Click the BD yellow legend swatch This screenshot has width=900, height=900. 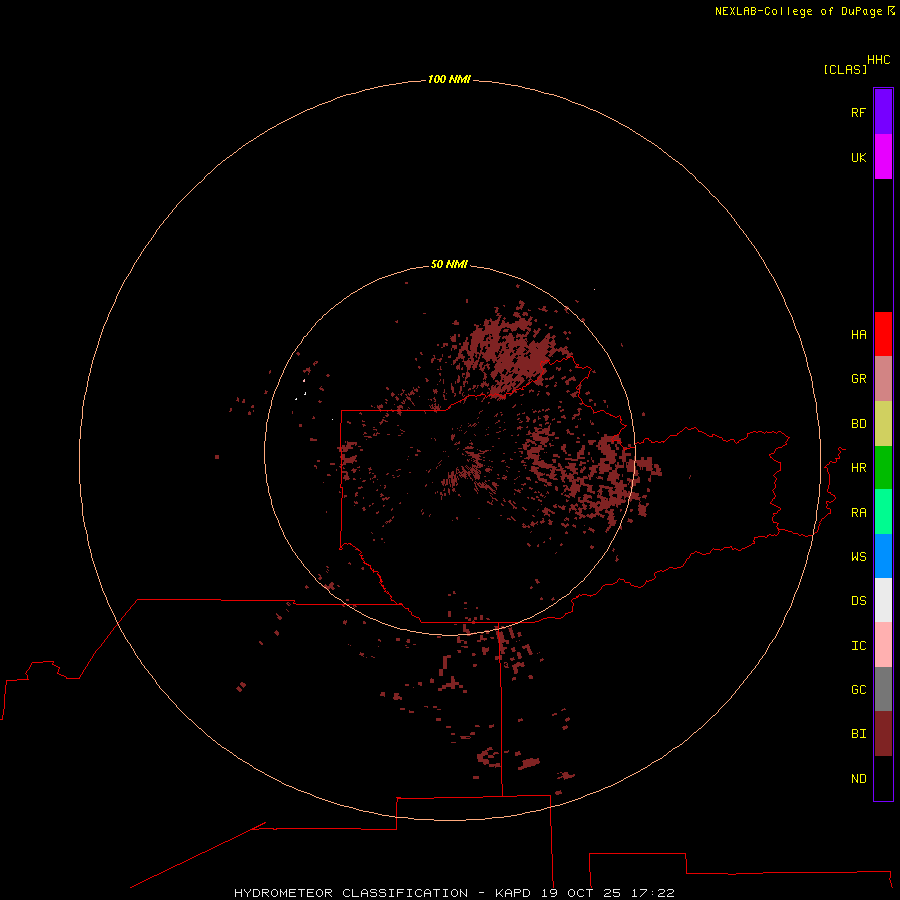pos(883,424)
